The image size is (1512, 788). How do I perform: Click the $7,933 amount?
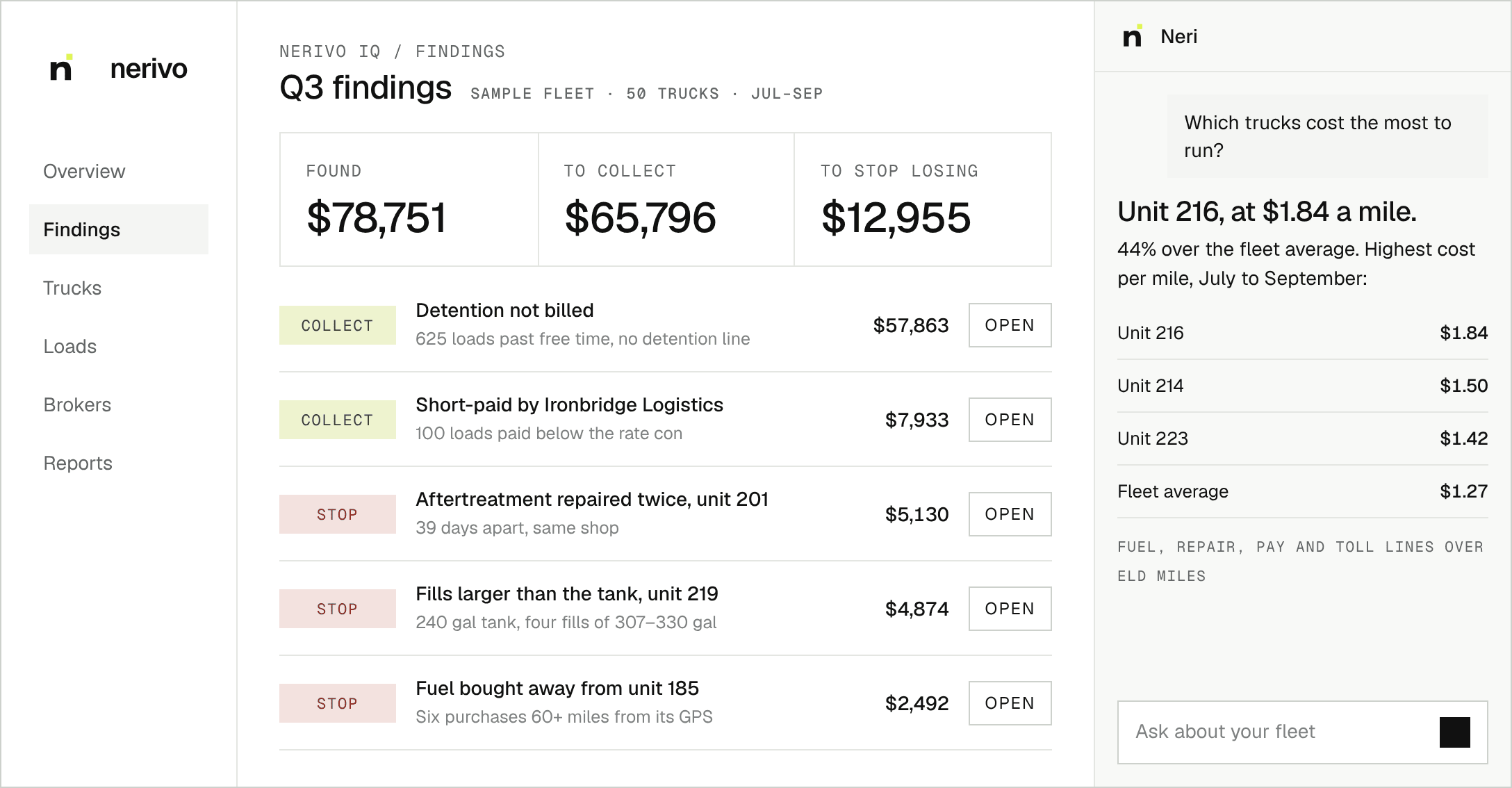click(917, 420)
